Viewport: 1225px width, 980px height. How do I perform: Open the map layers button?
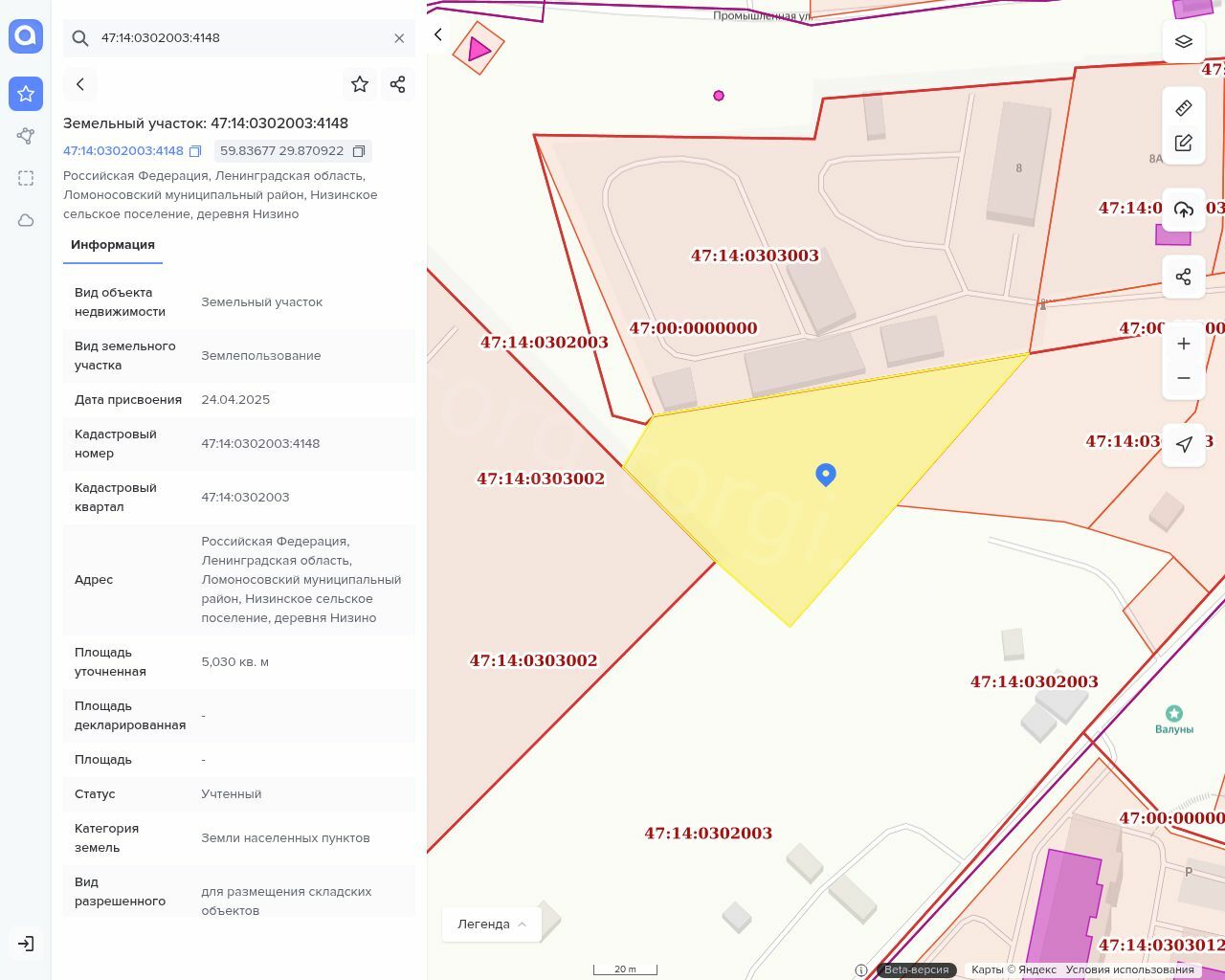[x=1184, y=41]
